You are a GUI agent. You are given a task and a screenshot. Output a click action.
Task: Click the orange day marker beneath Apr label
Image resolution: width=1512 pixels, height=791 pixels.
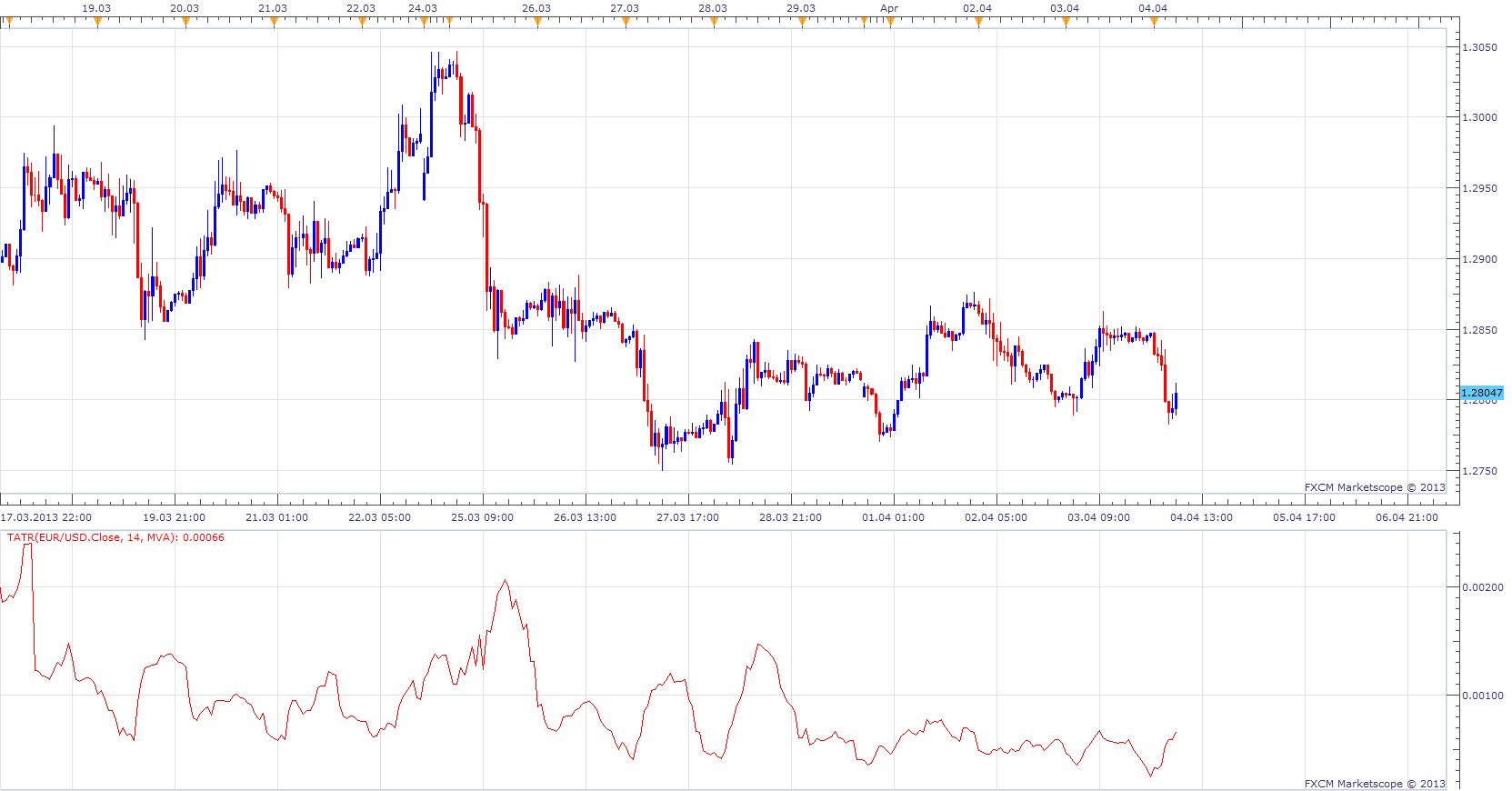click(890, 23)
